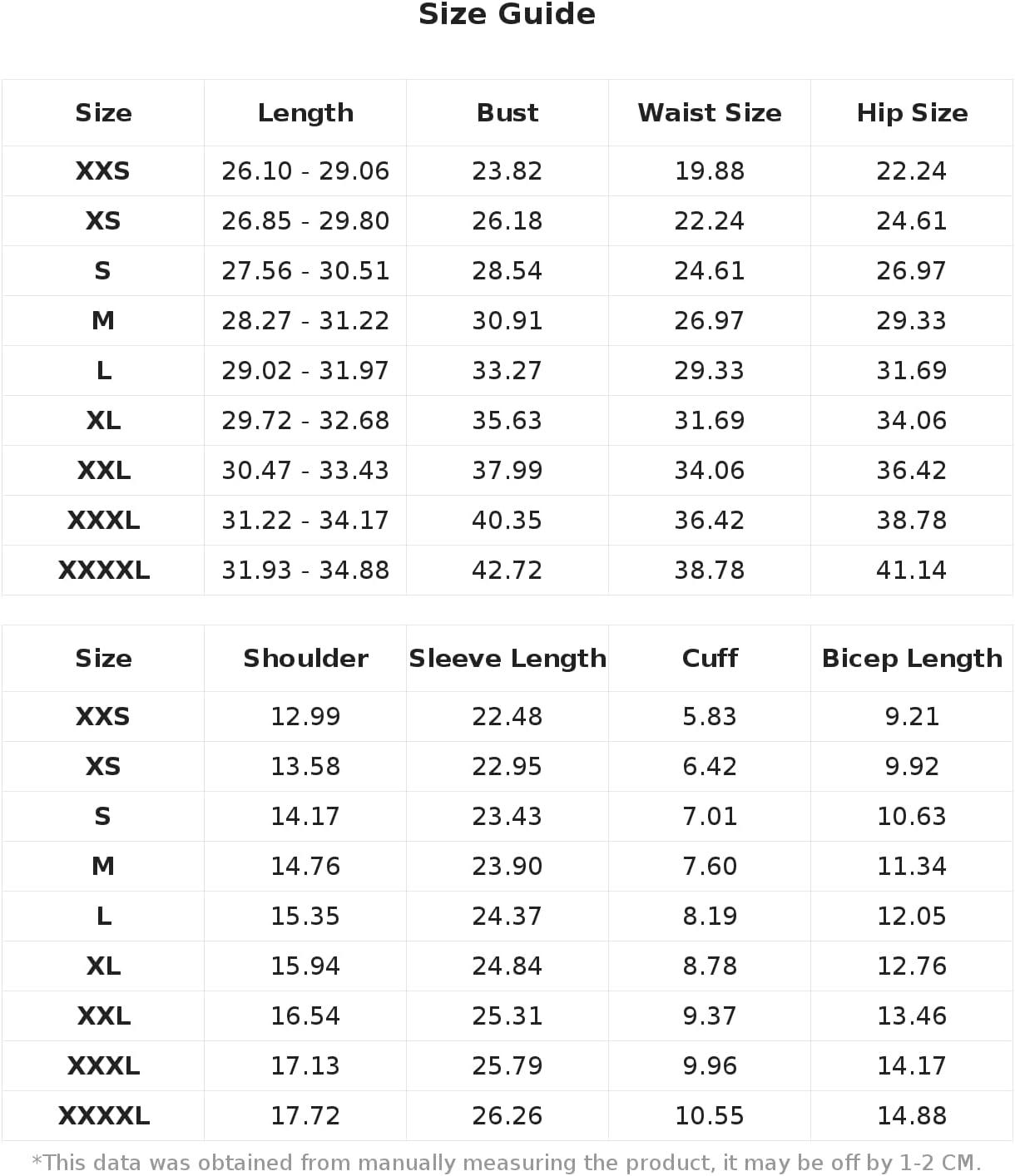The width and height of the screenshot is (1015, 1176).
Task: Click the Size Guide title
Action: point(507,14)
